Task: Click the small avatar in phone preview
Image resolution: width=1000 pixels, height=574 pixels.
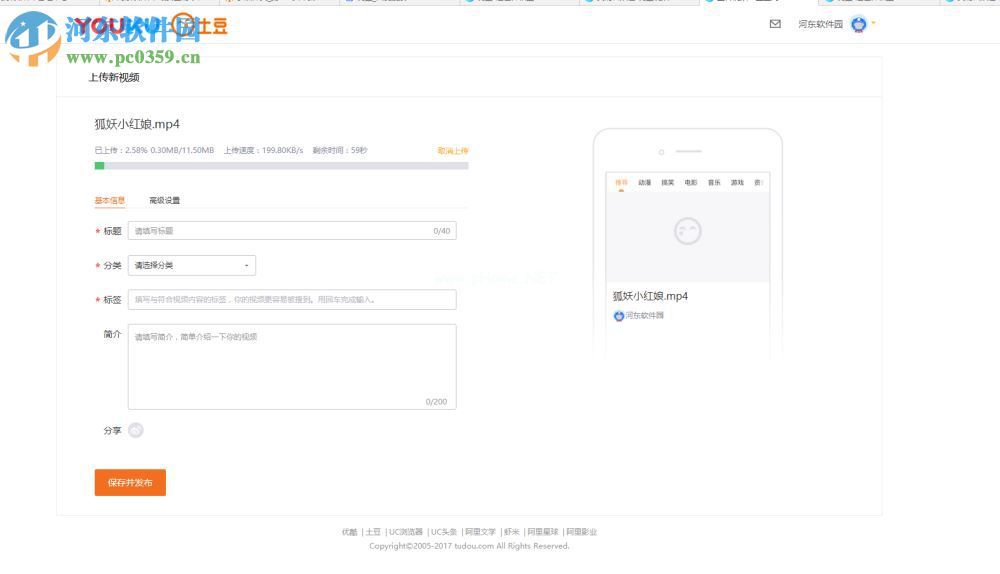Action: [x=619, y=316]
